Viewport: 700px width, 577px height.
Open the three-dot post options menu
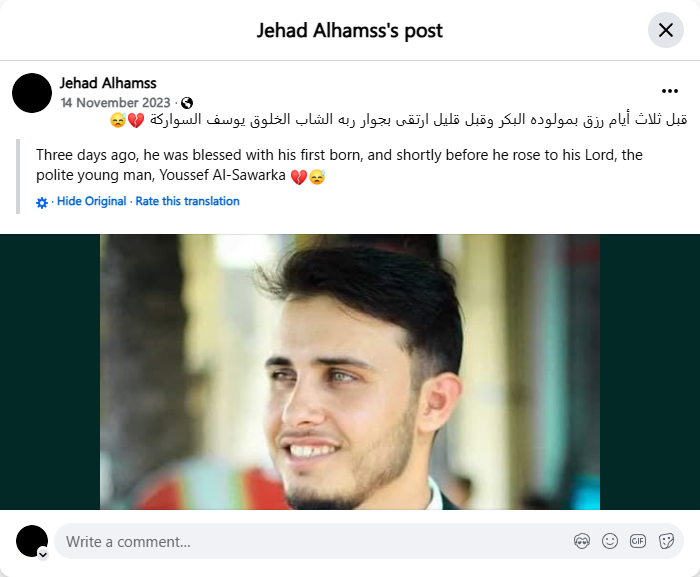(670, 91)
